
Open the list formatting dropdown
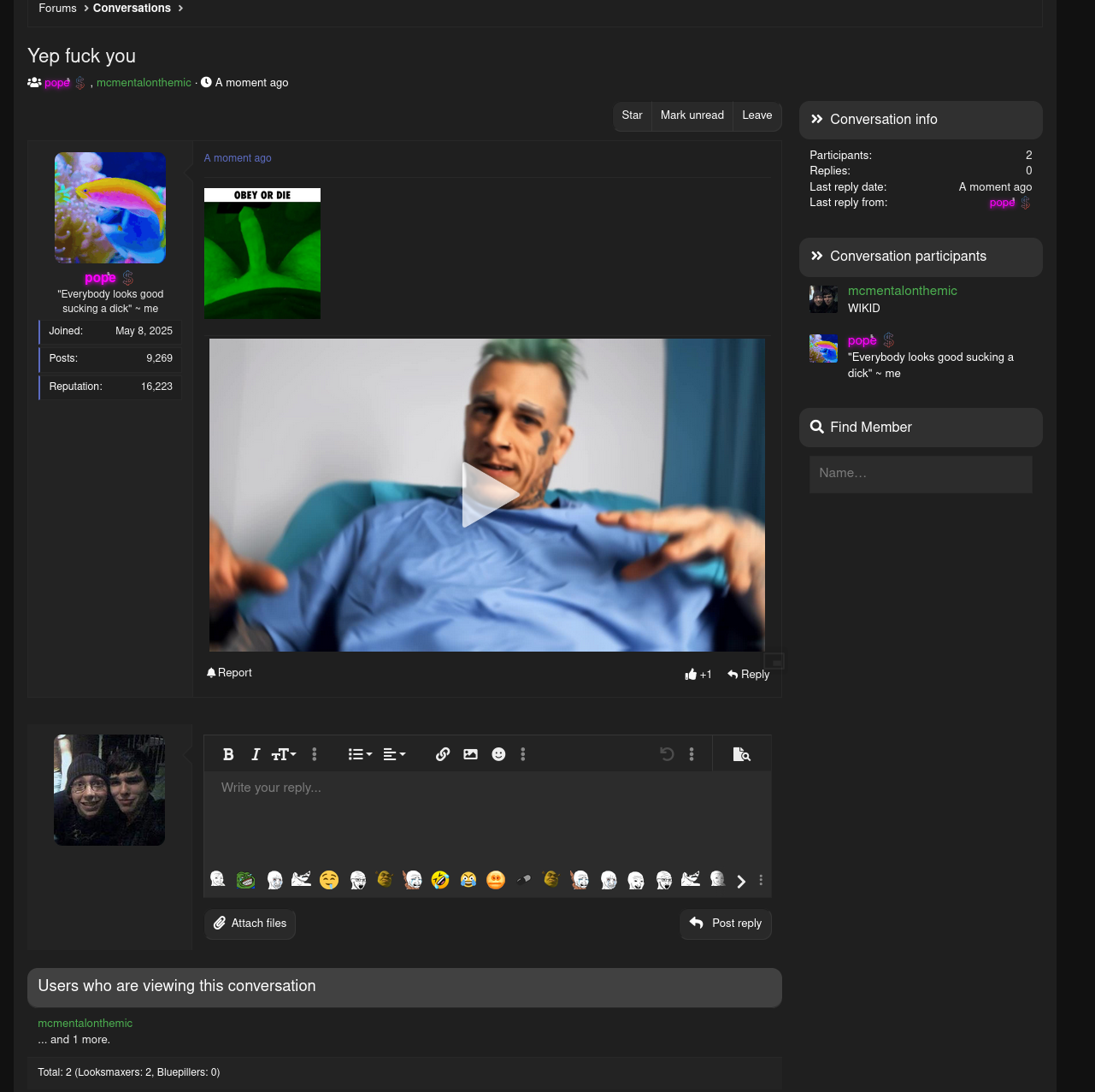(x=358, y=754)
